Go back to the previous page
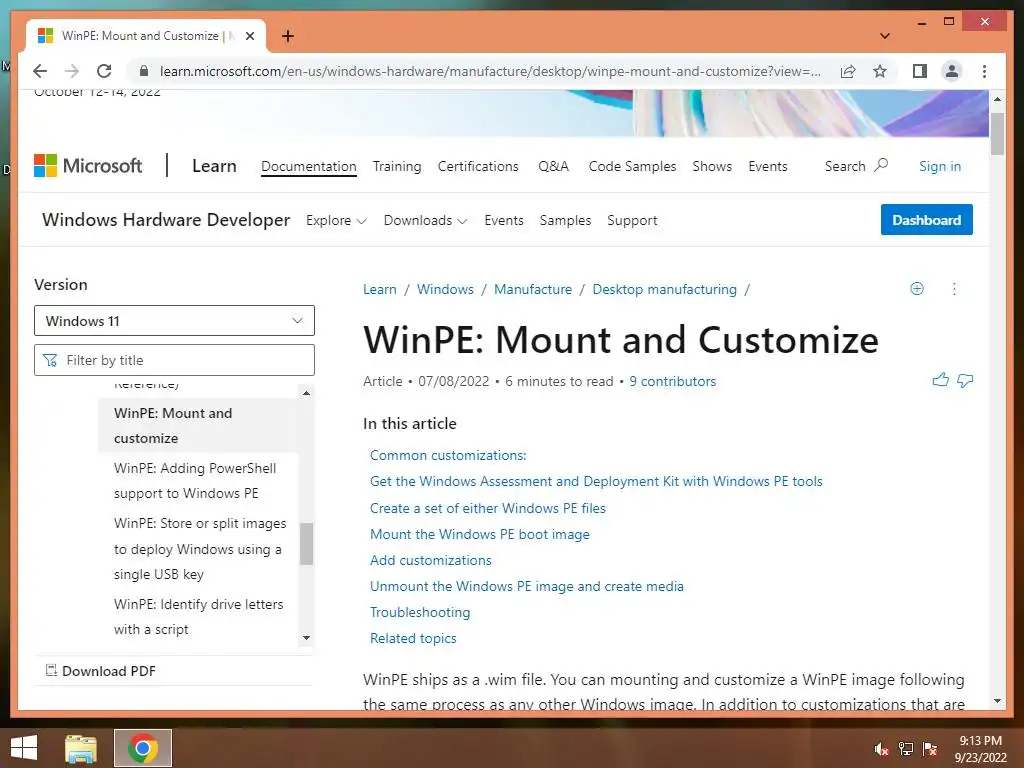 (40, 71)
